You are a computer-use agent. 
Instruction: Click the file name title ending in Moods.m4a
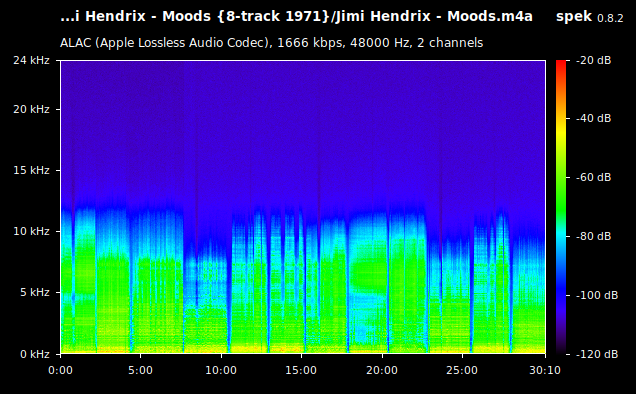[x=296, y=17]
